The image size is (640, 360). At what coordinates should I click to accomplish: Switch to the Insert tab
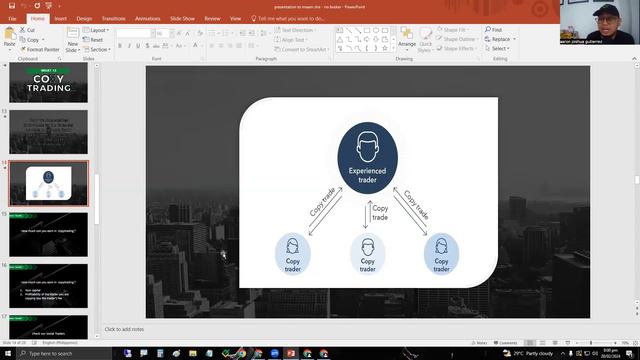(x=60, y=18)
